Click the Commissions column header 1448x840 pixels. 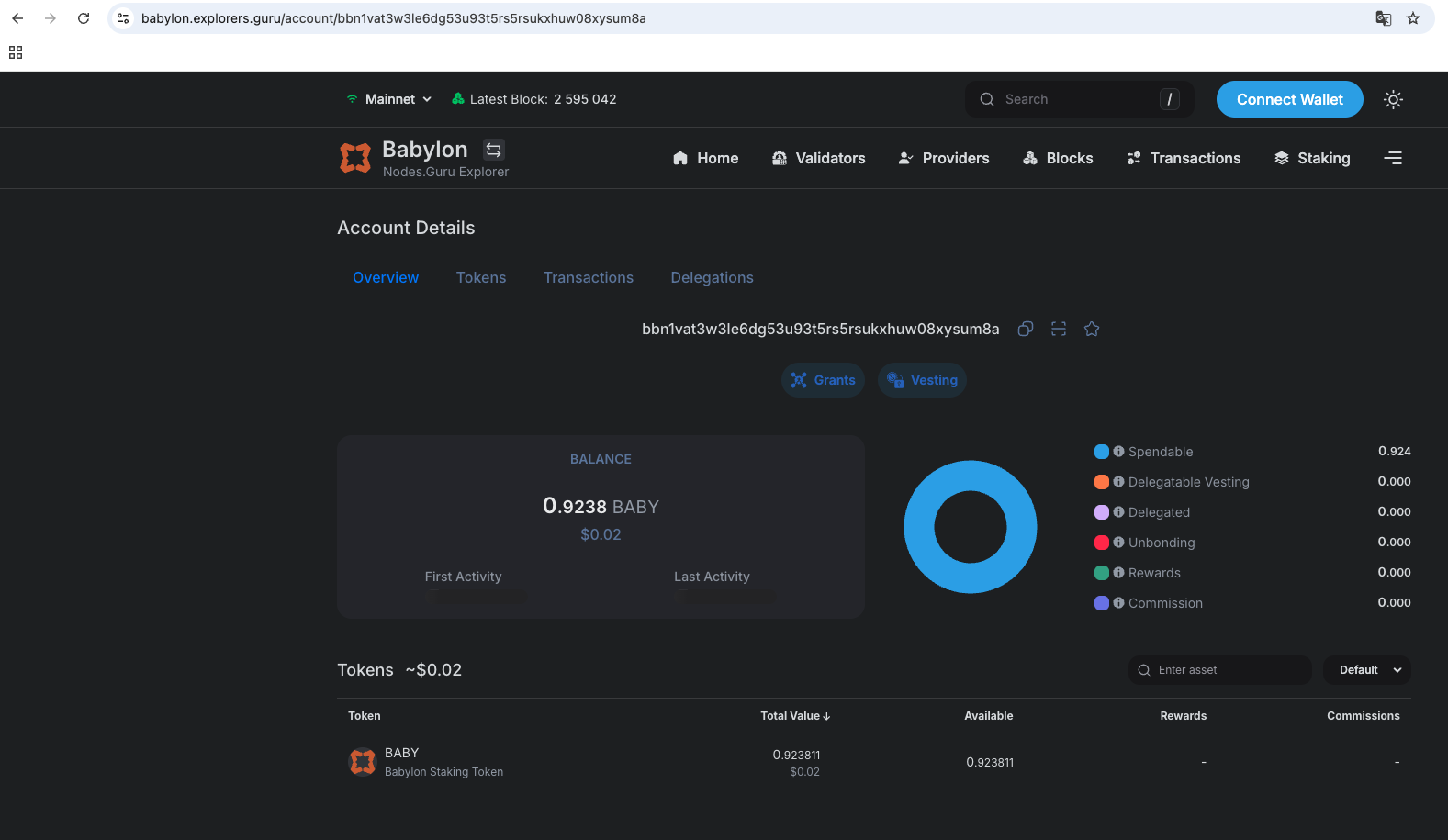[1363, 716]
